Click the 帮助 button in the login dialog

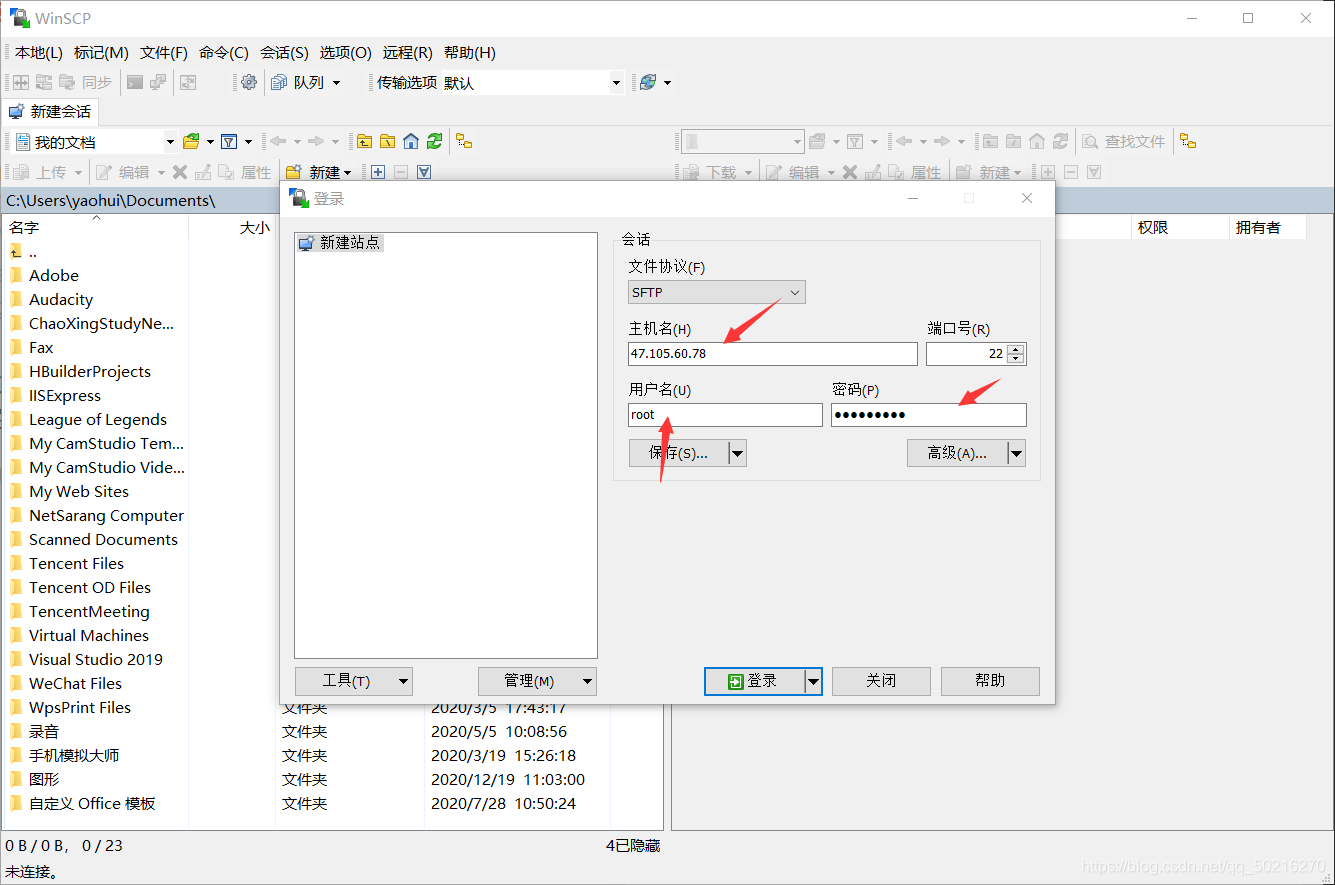(x=990, y=681)
